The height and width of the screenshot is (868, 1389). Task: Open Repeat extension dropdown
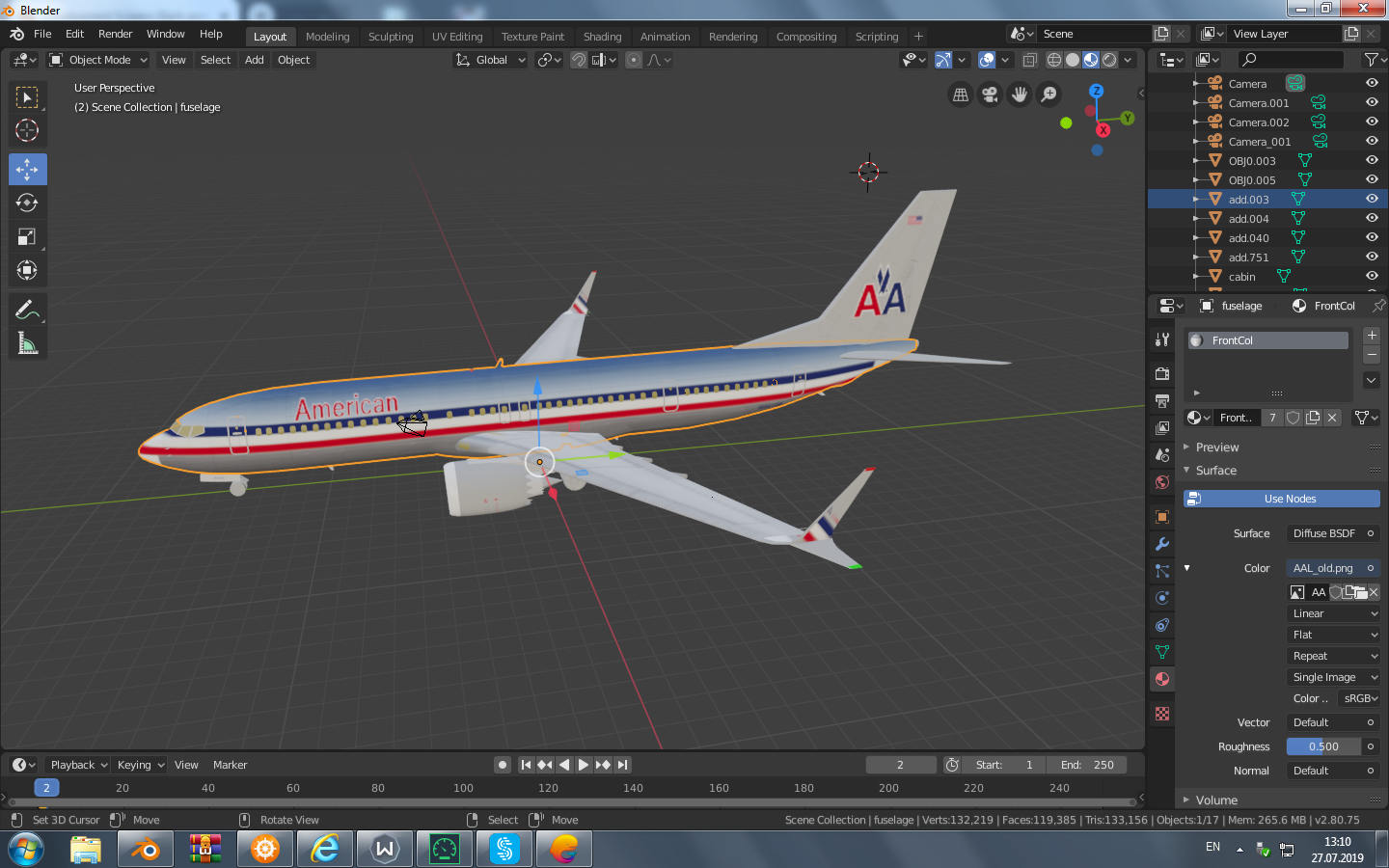[x=1334, y=656]
